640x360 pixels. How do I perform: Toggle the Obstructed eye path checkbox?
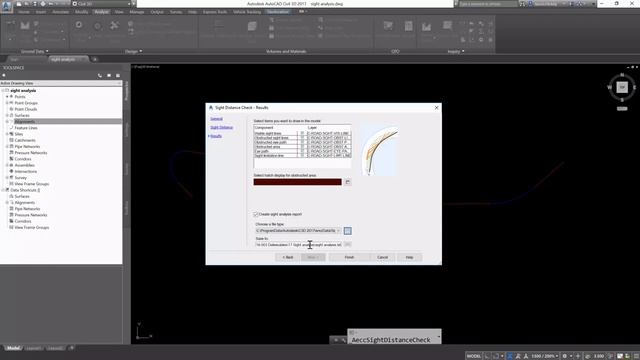(x=302, y=142)
